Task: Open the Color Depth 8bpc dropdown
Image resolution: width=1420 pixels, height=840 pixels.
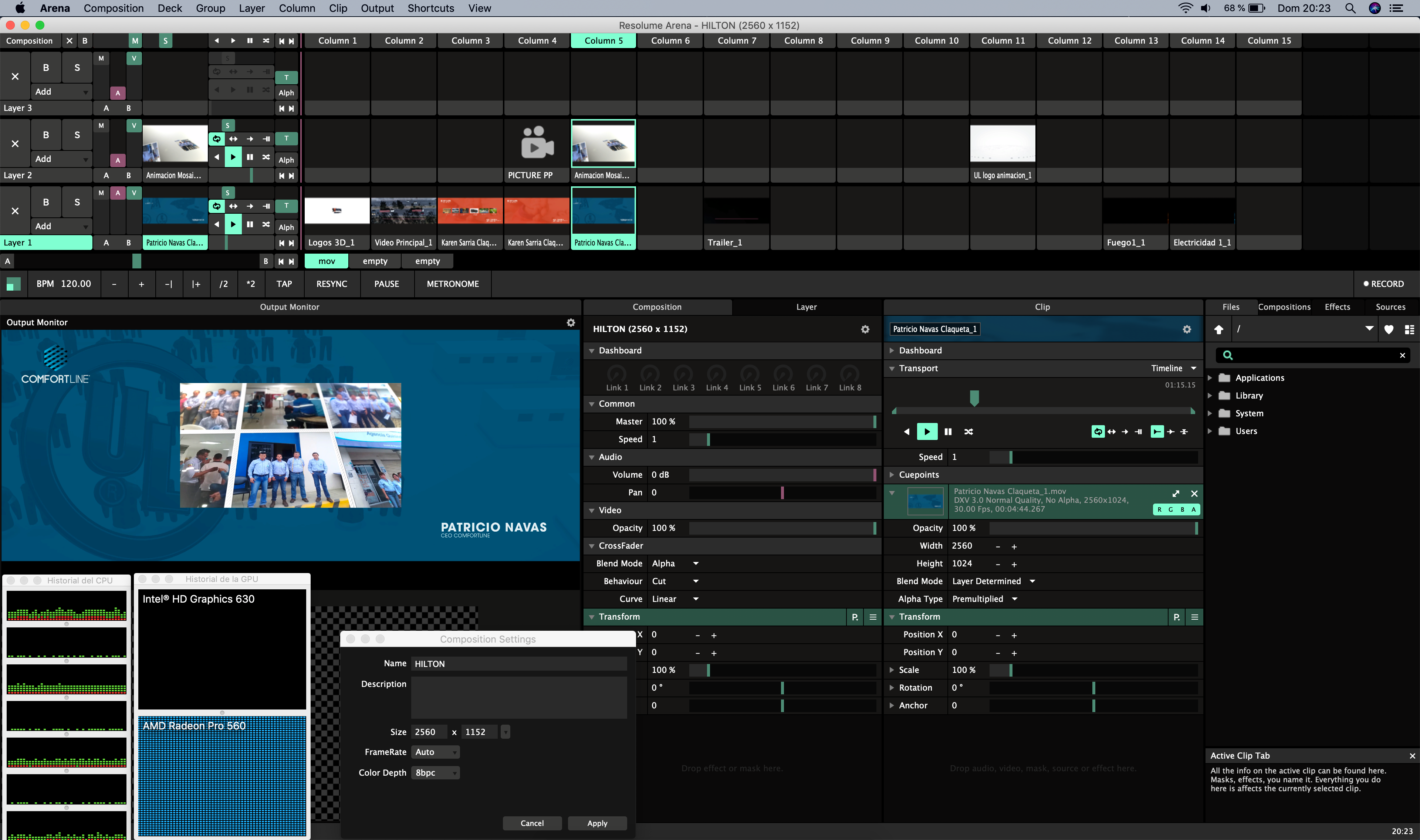Action: click(435, 773)
